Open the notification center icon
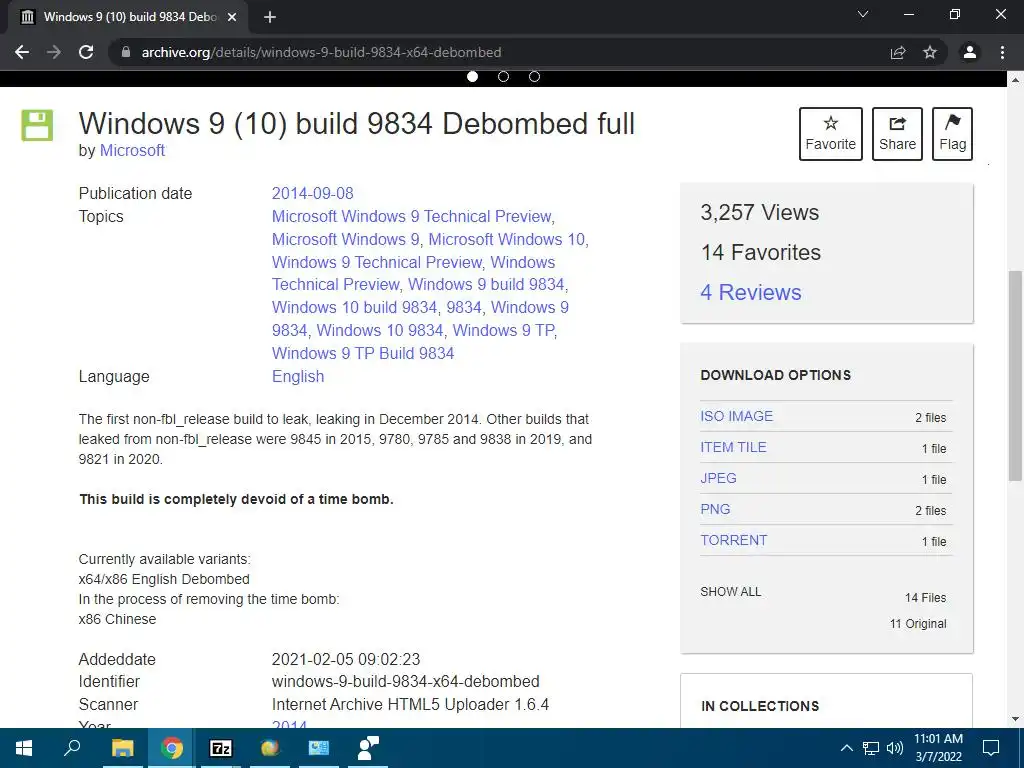The height and width of the screenshot is (768, 1024). (x=991, y=748)
